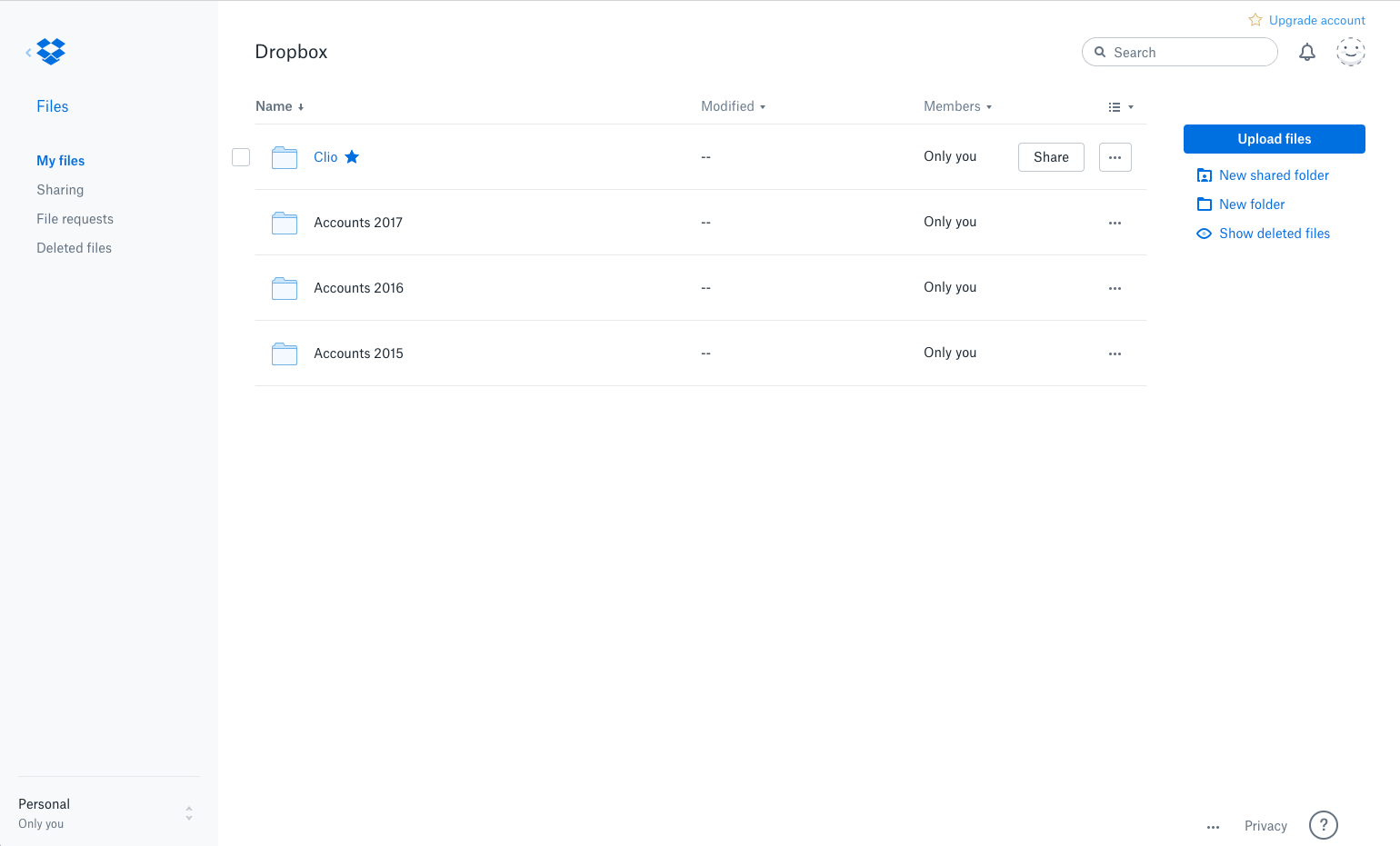This screenshot has height=846, width=1400.
Task: Click the Accounts 2016 folder icon
Action: [x=285, y=288]
